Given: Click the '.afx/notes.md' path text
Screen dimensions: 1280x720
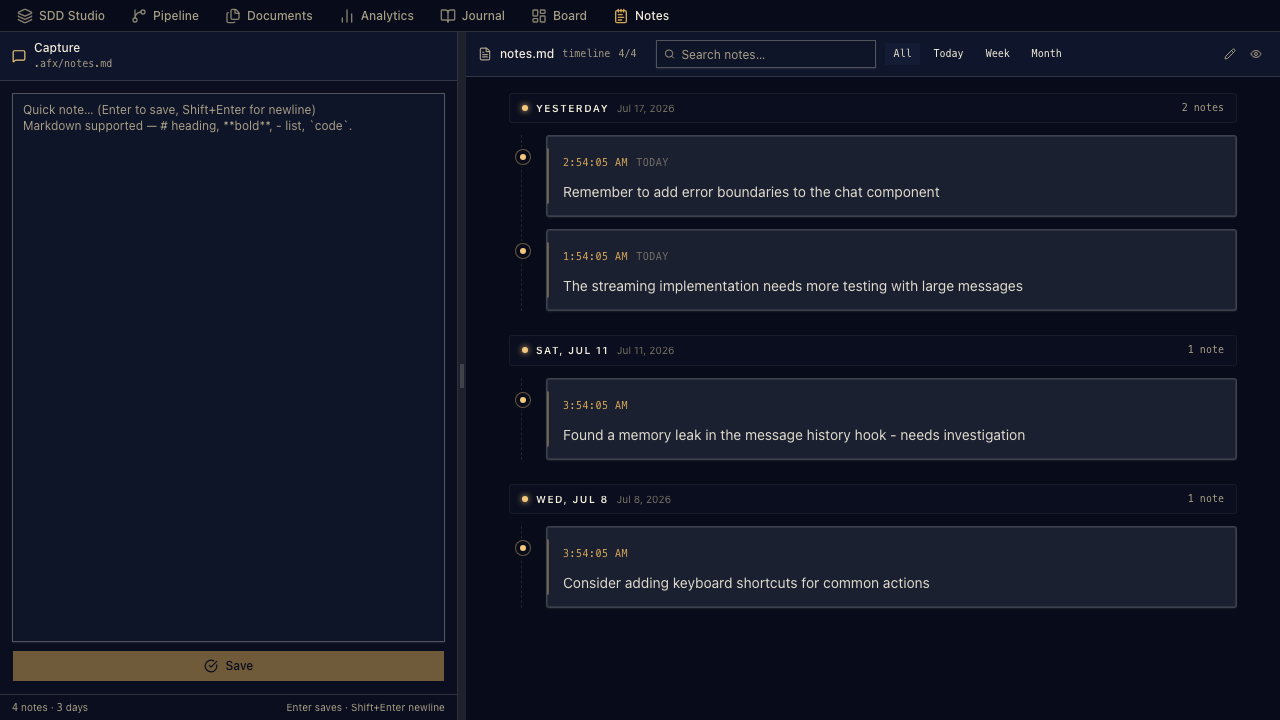Looking at the screenshot, I should coord(73,64).
